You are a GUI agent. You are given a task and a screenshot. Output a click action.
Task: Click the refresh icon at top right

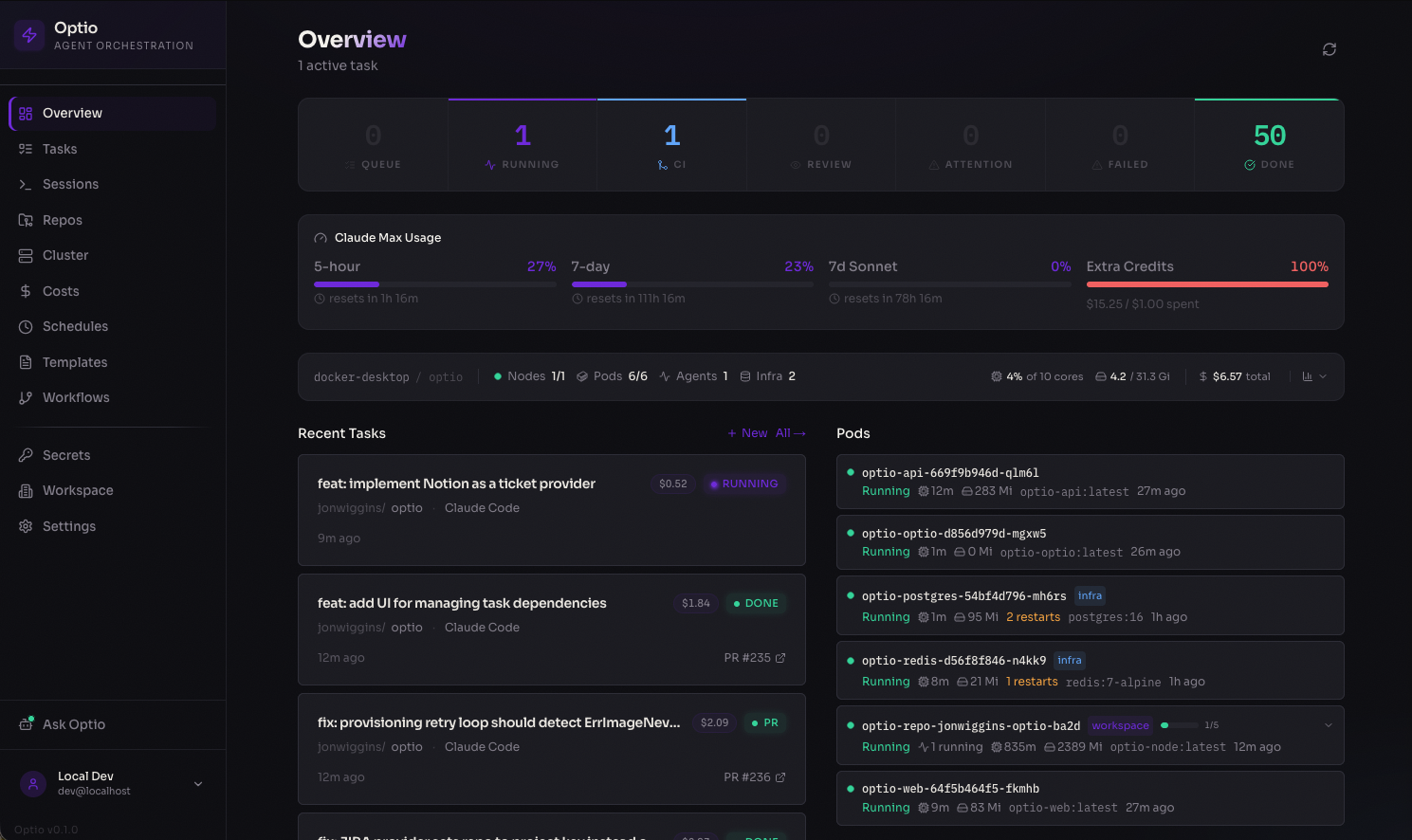[1329, 48]
